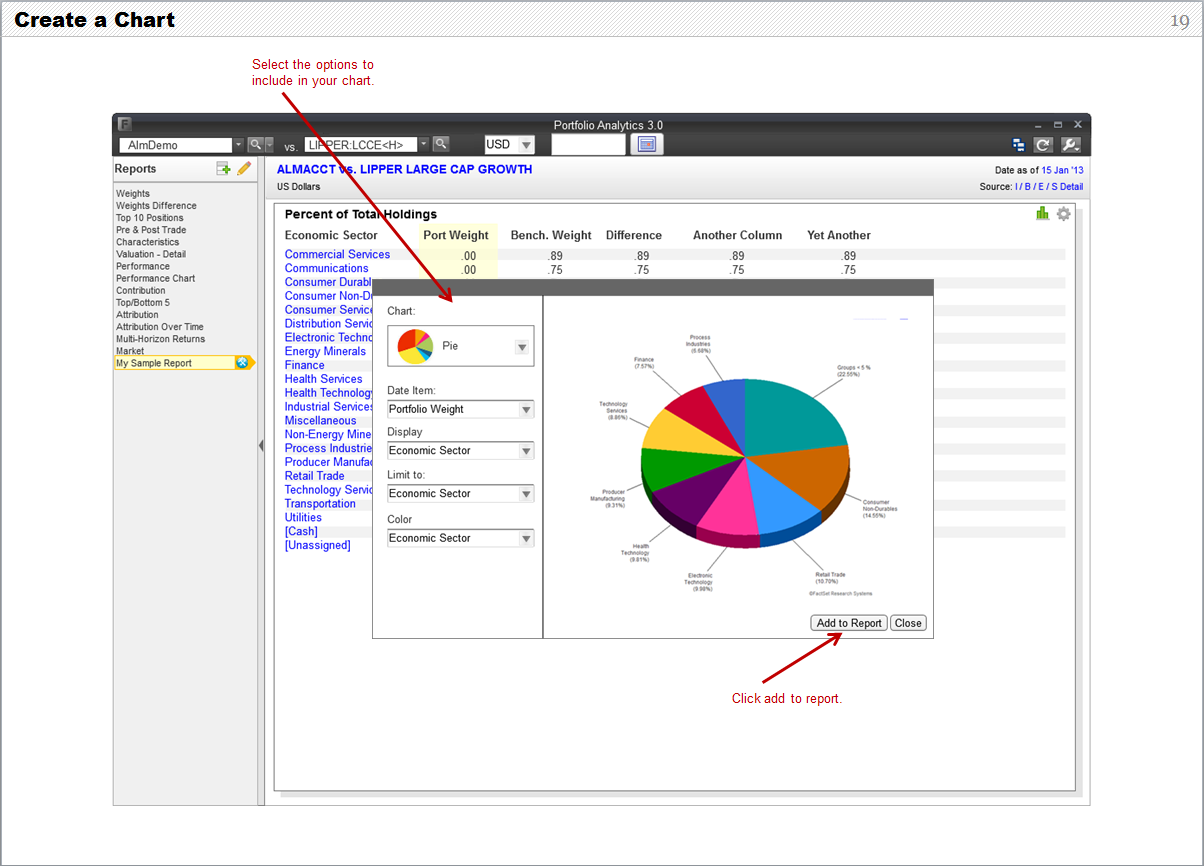
Task: Click the Another Column header
Action: [738, 236]
